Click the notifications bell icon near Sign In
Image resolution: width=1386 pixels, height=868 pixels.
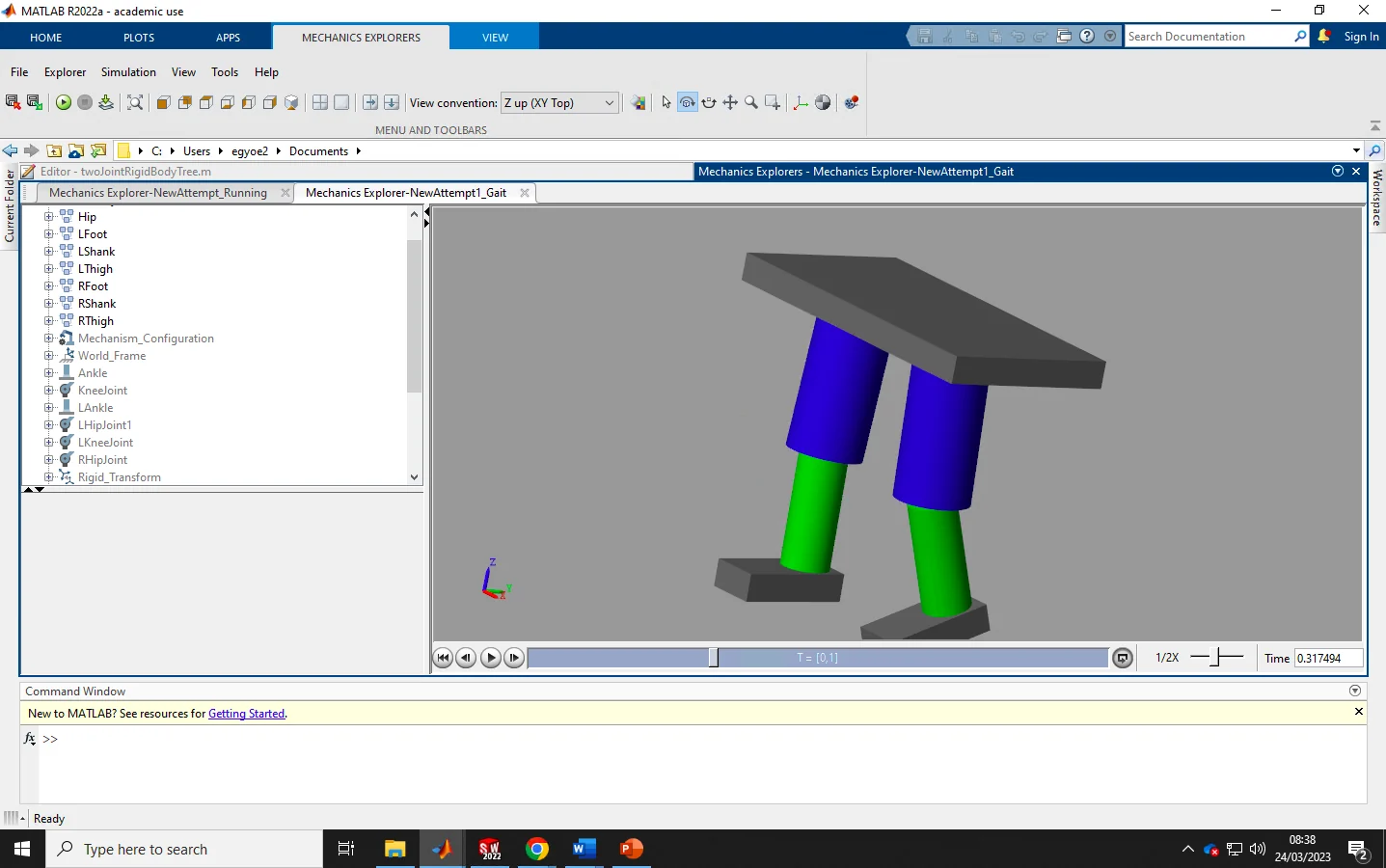pyautogui.click(x=1324, y=37)
